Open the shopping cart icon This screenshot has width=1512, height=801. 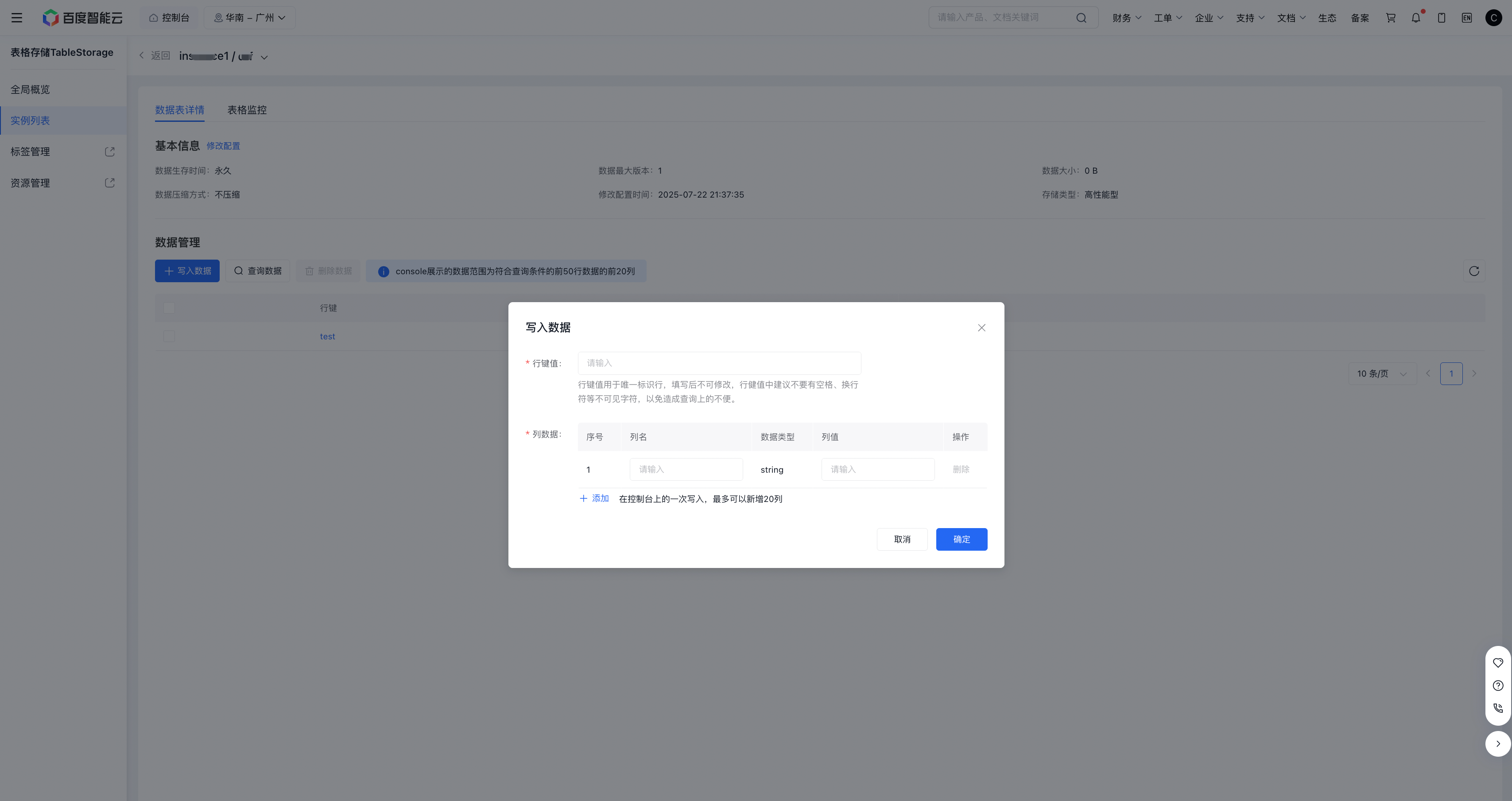pyautogui.click(x=1391, y=18)
